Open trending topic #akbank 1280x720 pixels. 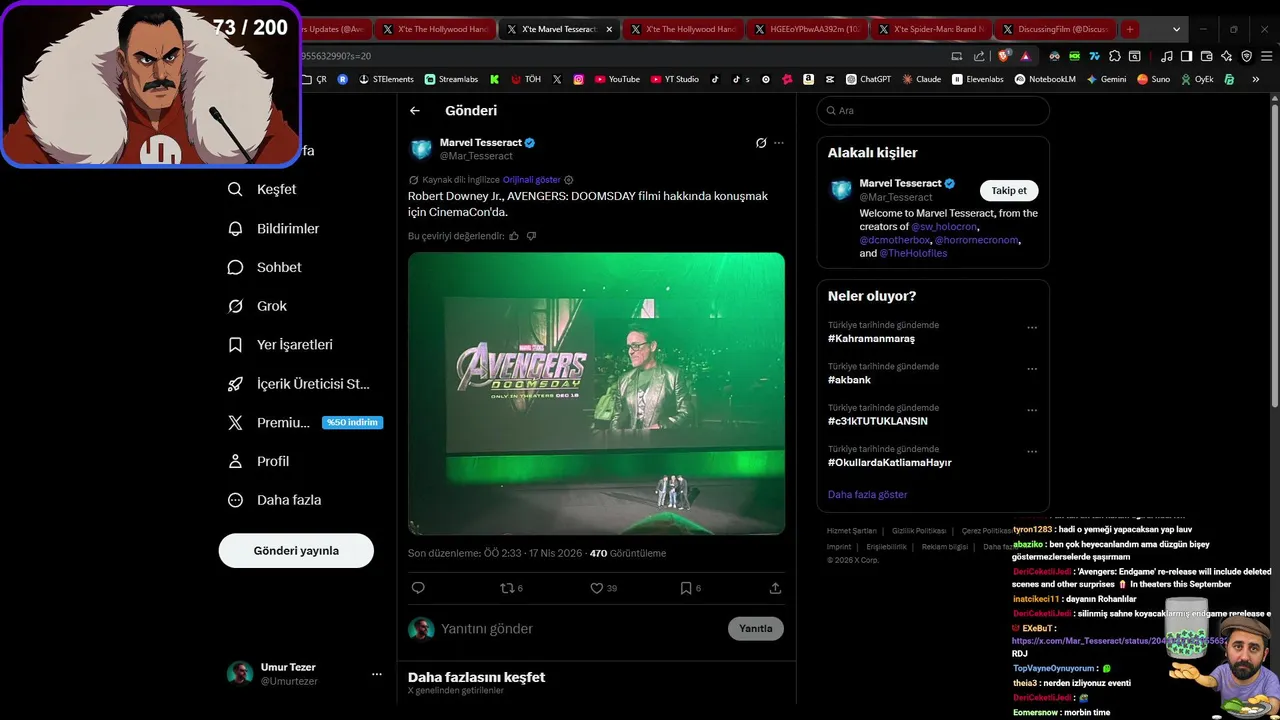(x=849, y=380)
